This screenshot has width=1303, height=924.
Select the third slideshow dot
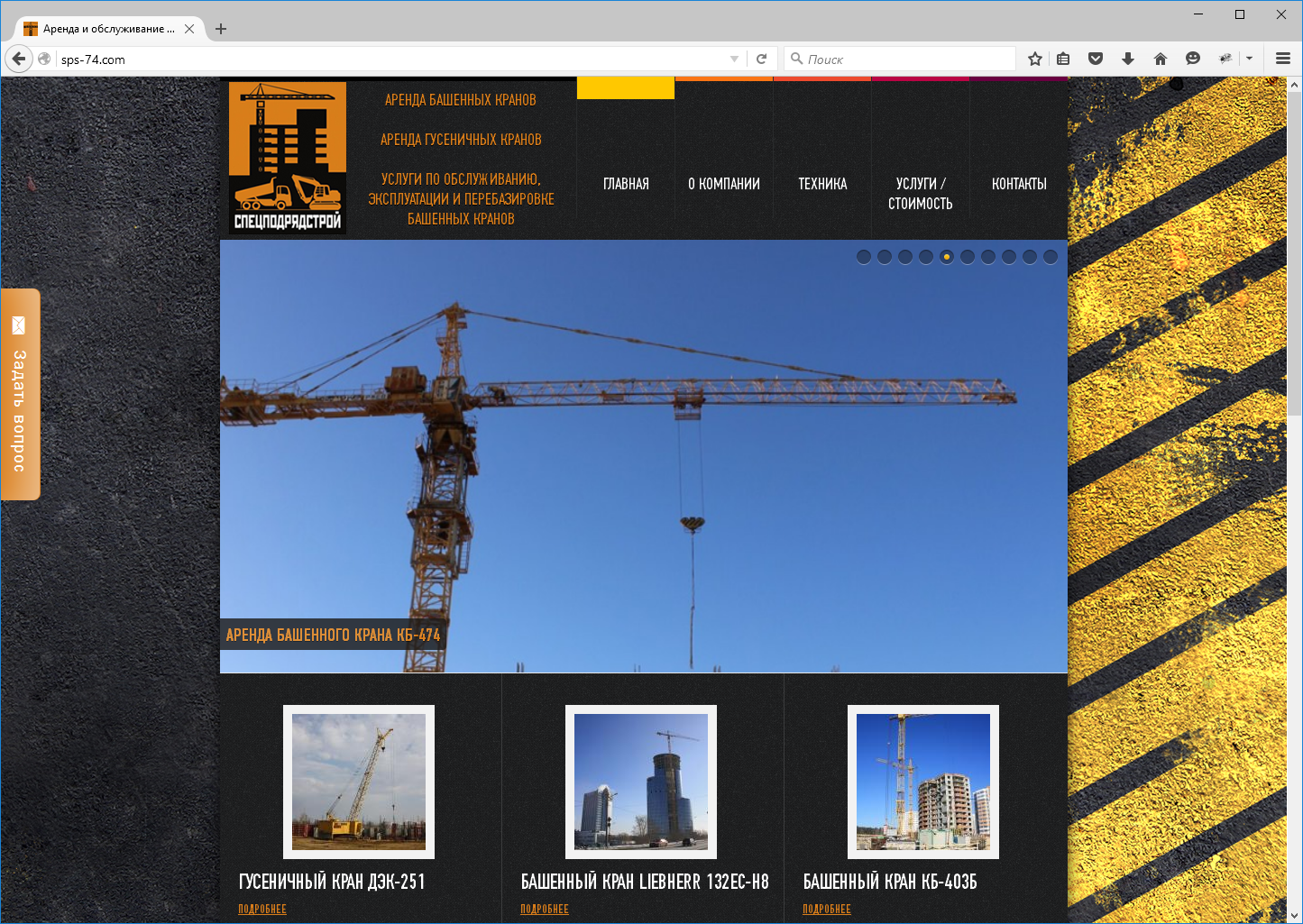point(905,257)
